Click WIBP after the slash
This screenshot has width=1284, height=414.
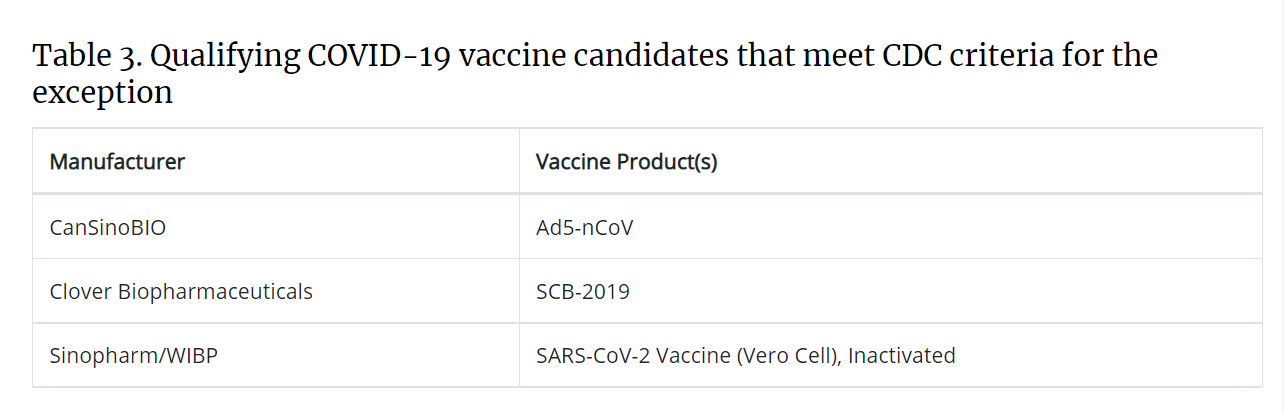185,355
